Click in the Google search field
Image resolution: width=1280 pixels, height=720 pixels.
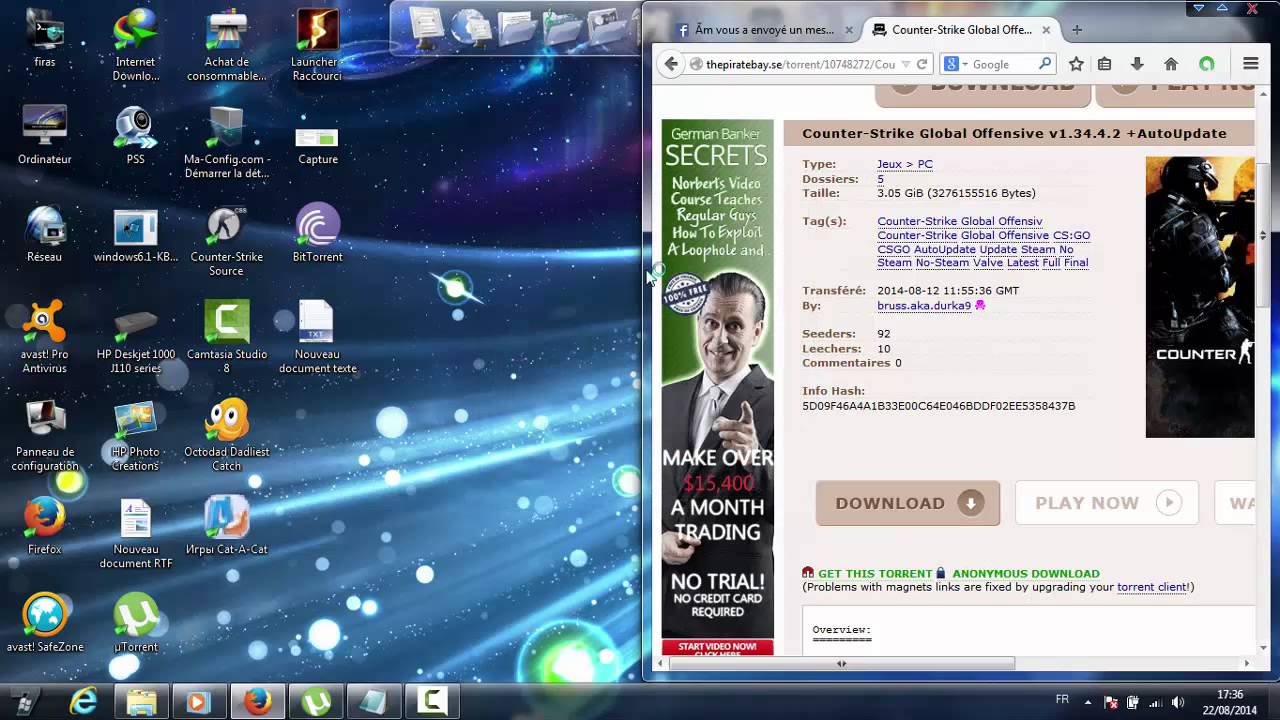tap(1003, 64)
